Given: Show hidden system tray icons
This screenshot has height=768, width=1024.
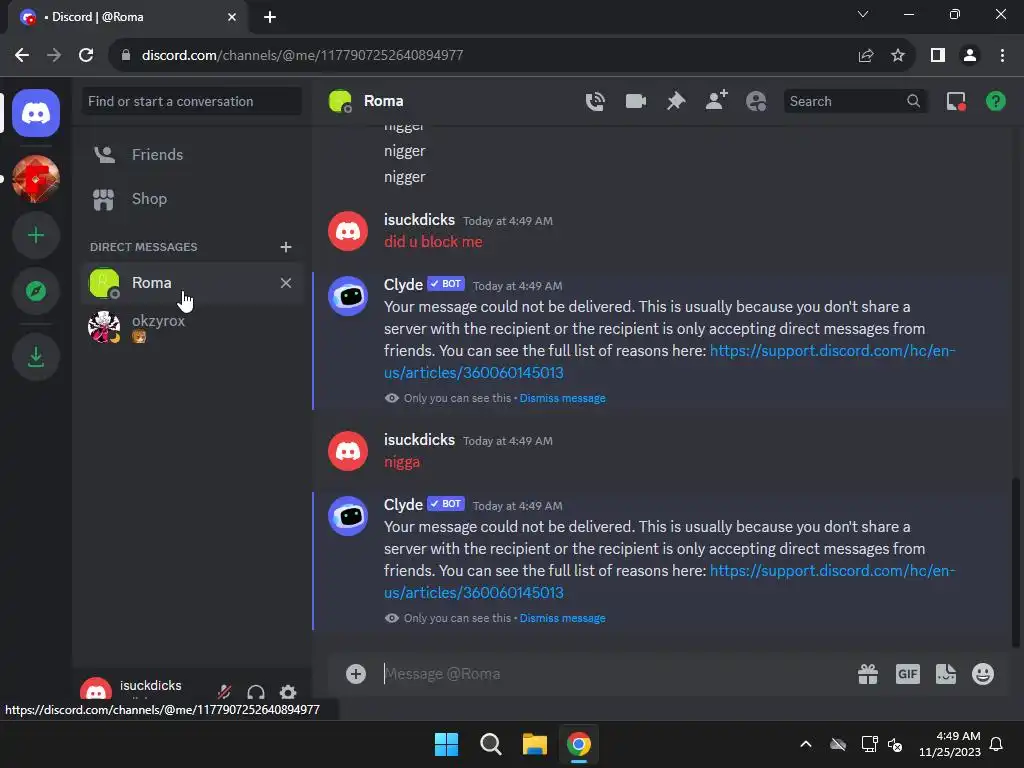Looking at the screenshot, I should point(806,744).
